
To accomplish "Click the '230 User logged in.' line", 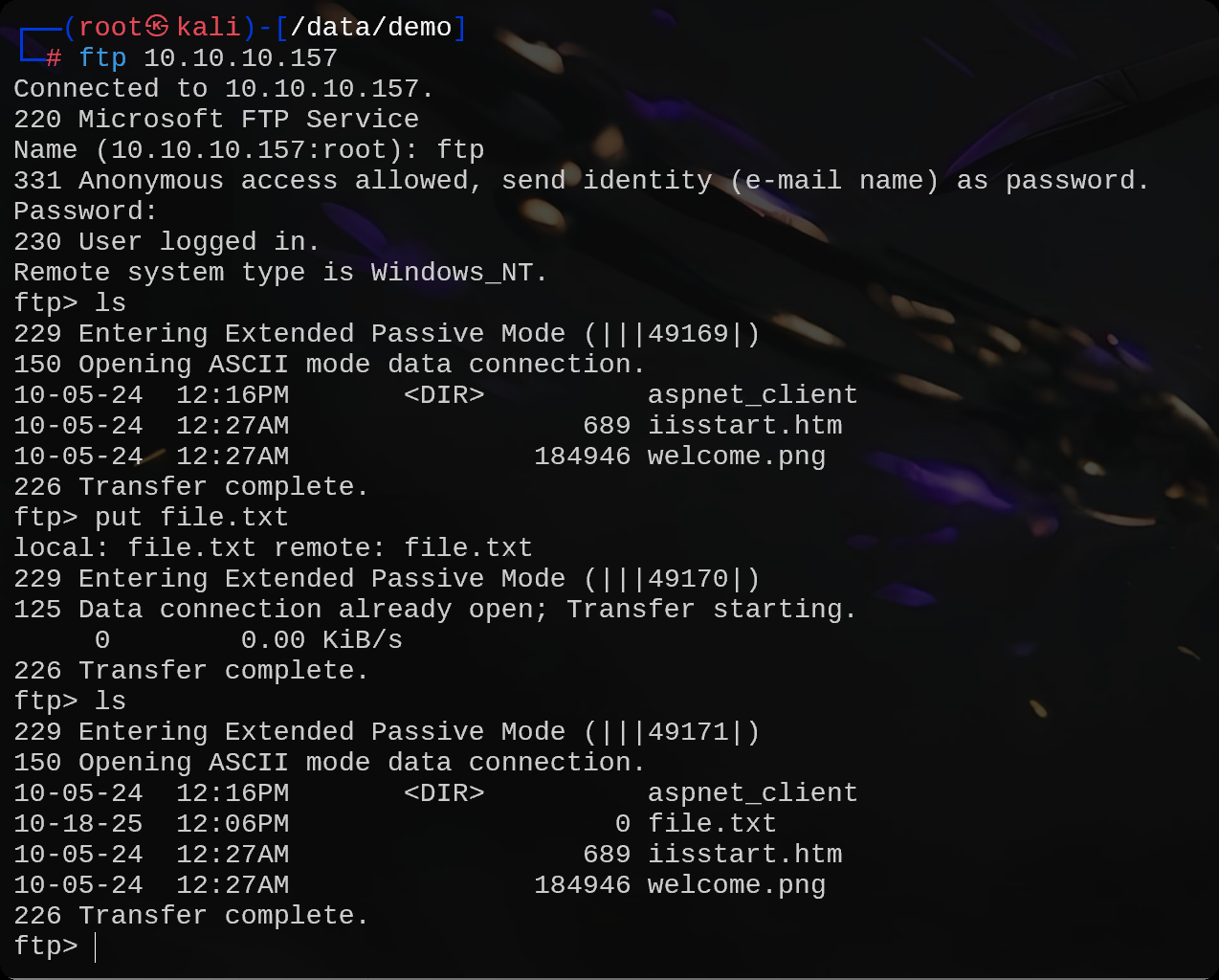I will pyautogui.click(x=166, y=242).
